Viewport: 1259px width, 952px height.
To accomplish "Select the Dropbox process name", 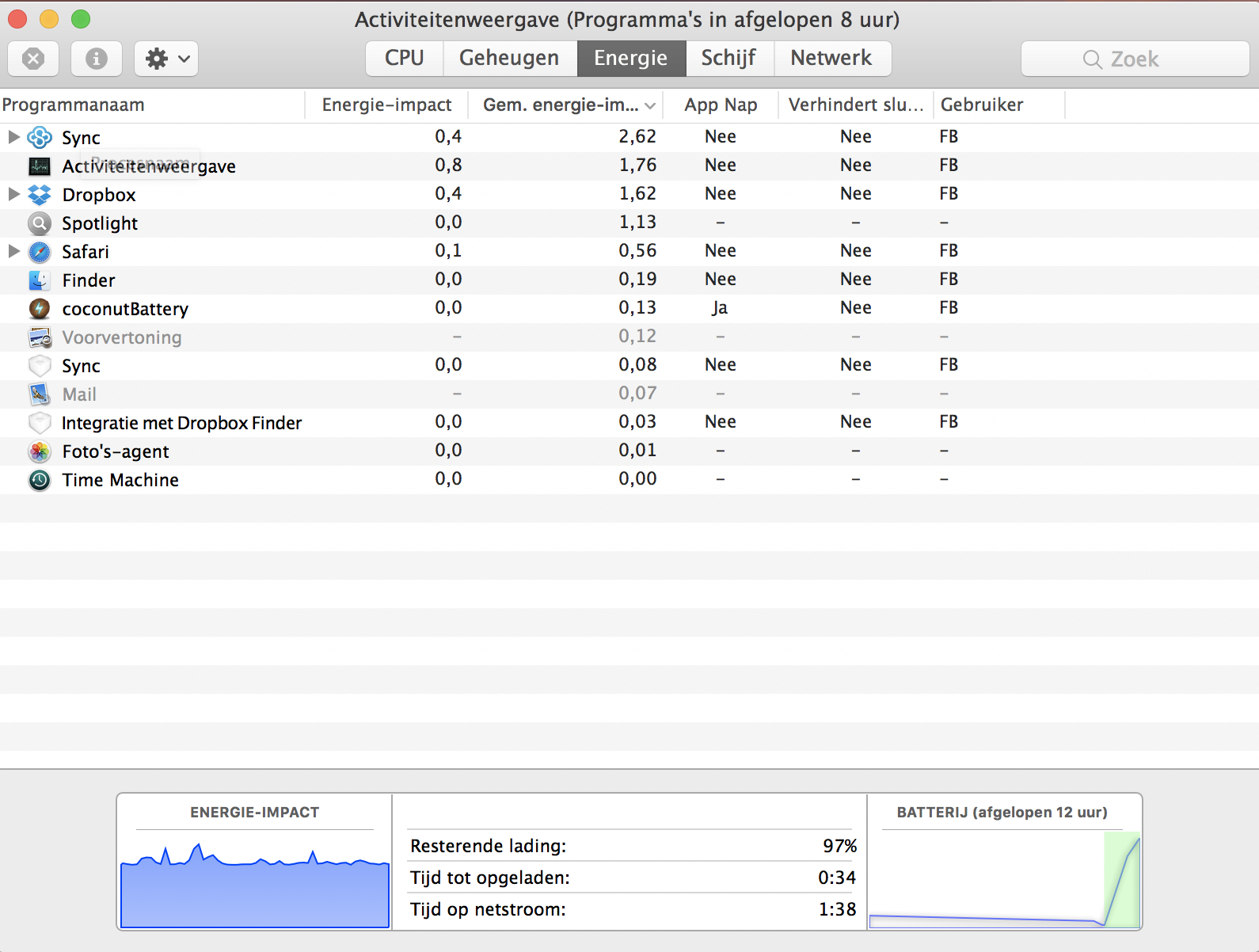I will point(99,195).
